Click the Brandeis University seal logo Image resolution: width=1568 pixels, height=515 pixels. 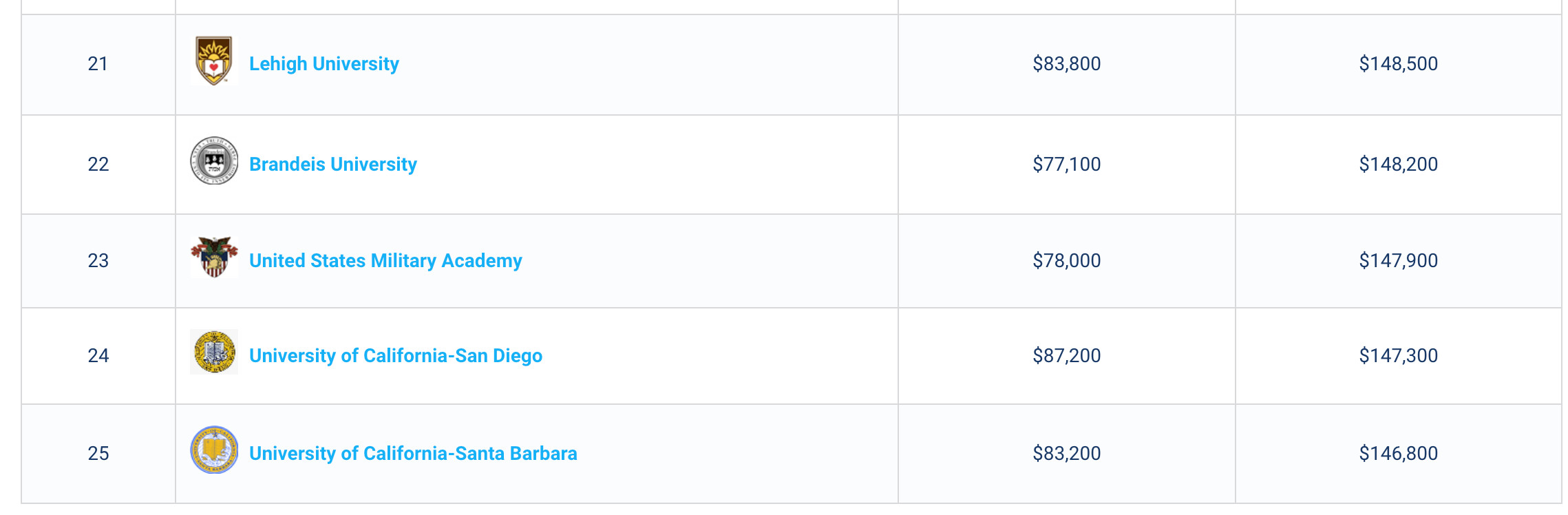tap(214, 160)
